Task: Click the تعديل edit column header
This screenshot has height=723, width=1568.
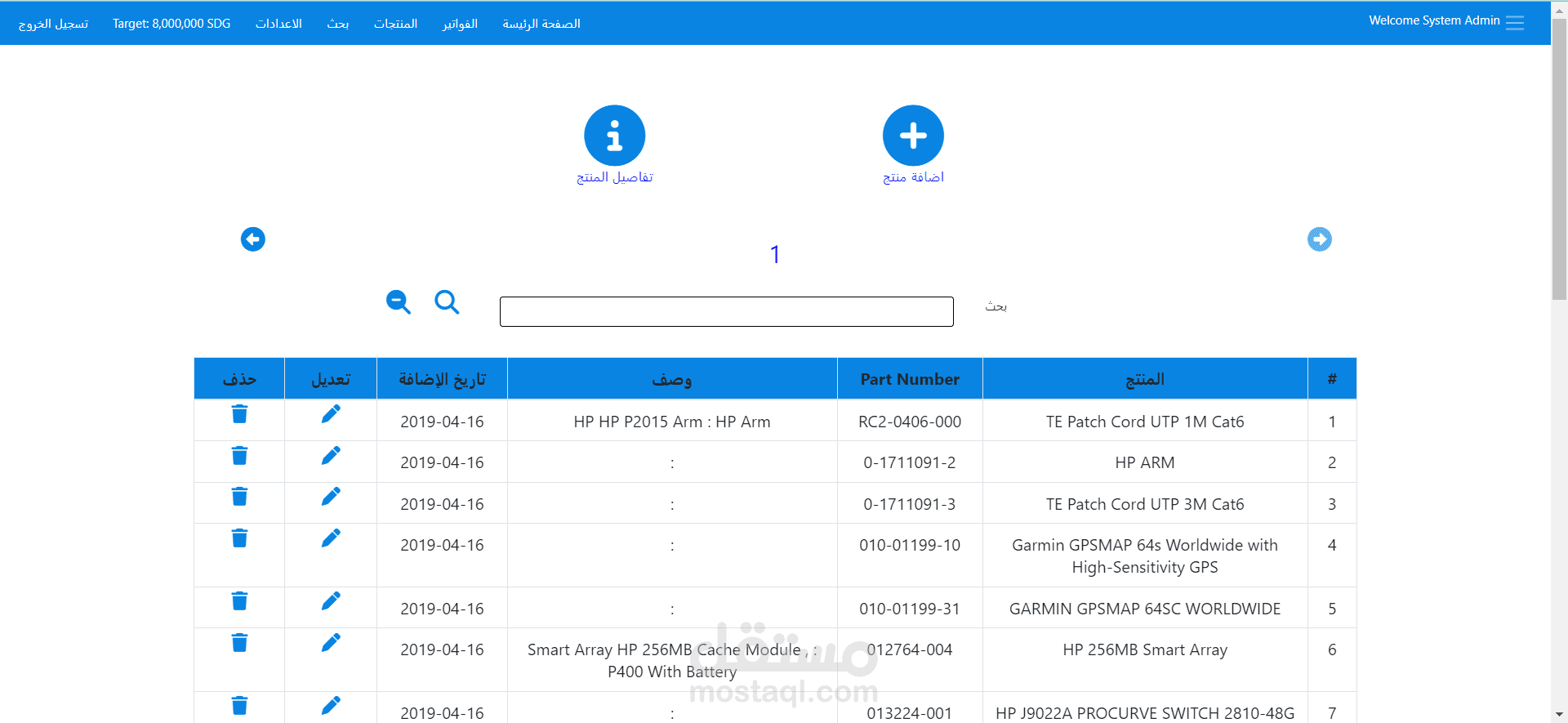Action: (331, 379)
